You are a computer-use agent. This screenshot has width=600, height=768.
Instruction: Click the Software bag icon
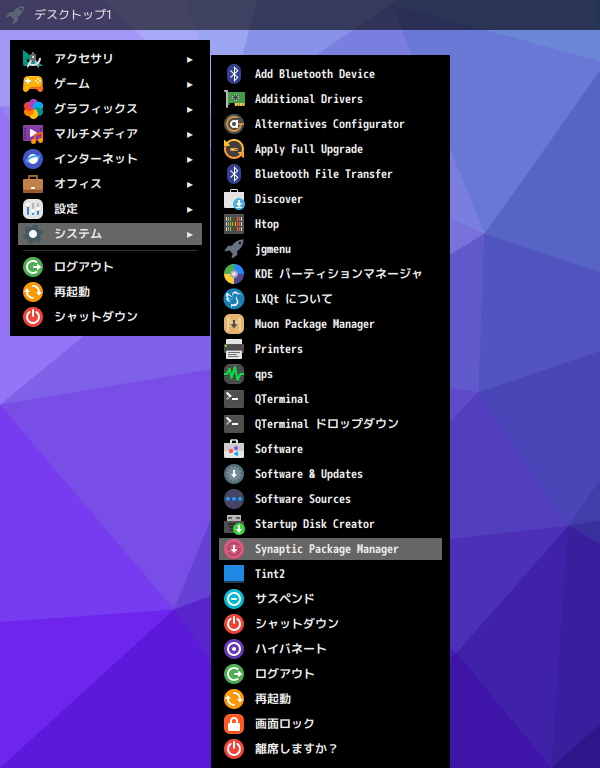tap(234, 449)
